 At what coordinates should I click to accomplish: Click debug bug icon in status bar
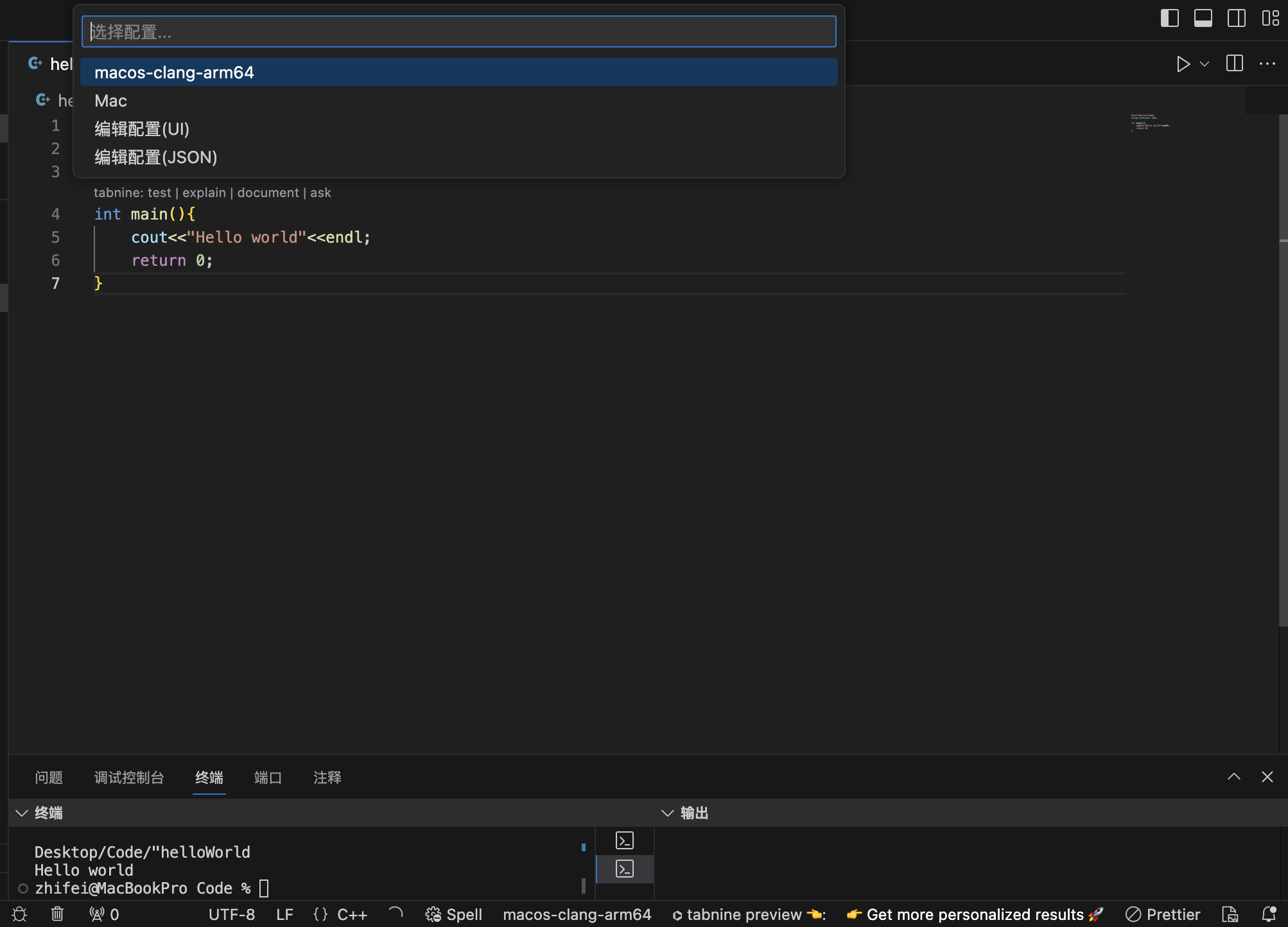tap(19, 914)
